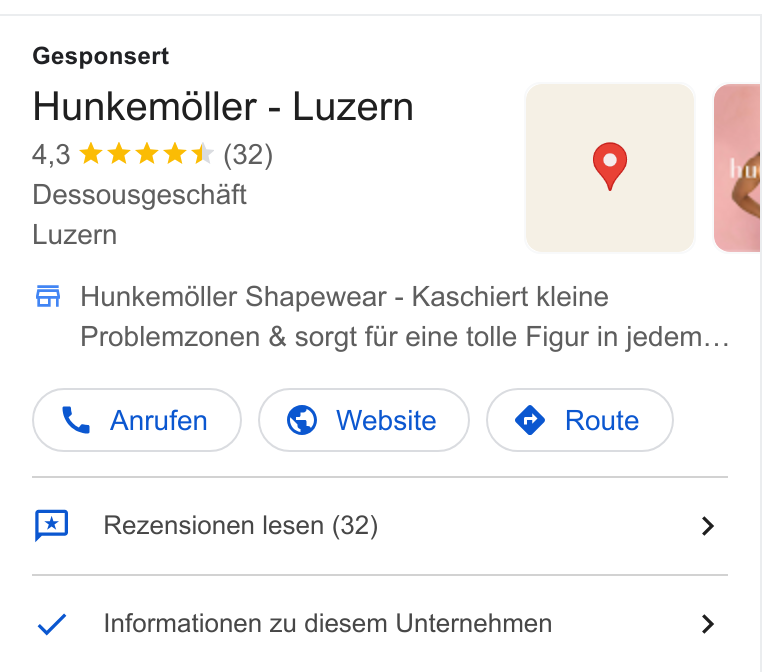Open the Website button
This screenshot has height=672, width=776.
(364, 420)
